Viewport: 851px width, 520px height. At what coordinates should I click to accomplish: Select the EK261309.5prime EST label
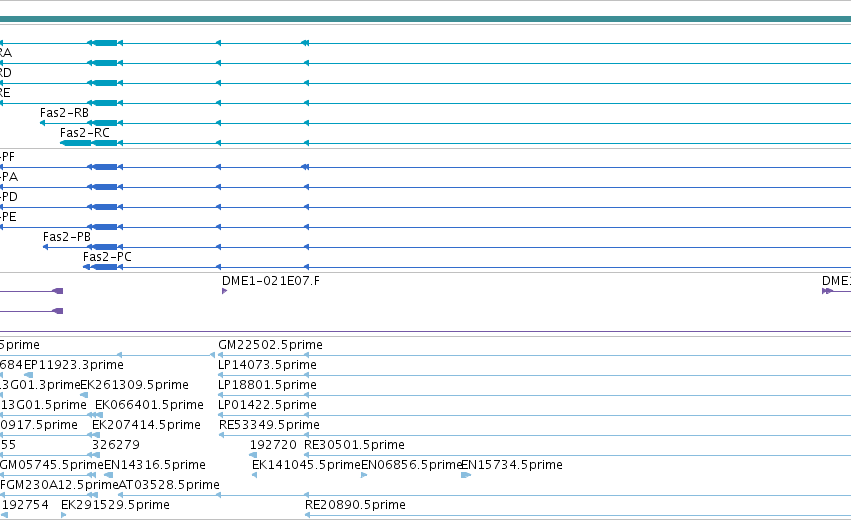click(x=135, y=385)
